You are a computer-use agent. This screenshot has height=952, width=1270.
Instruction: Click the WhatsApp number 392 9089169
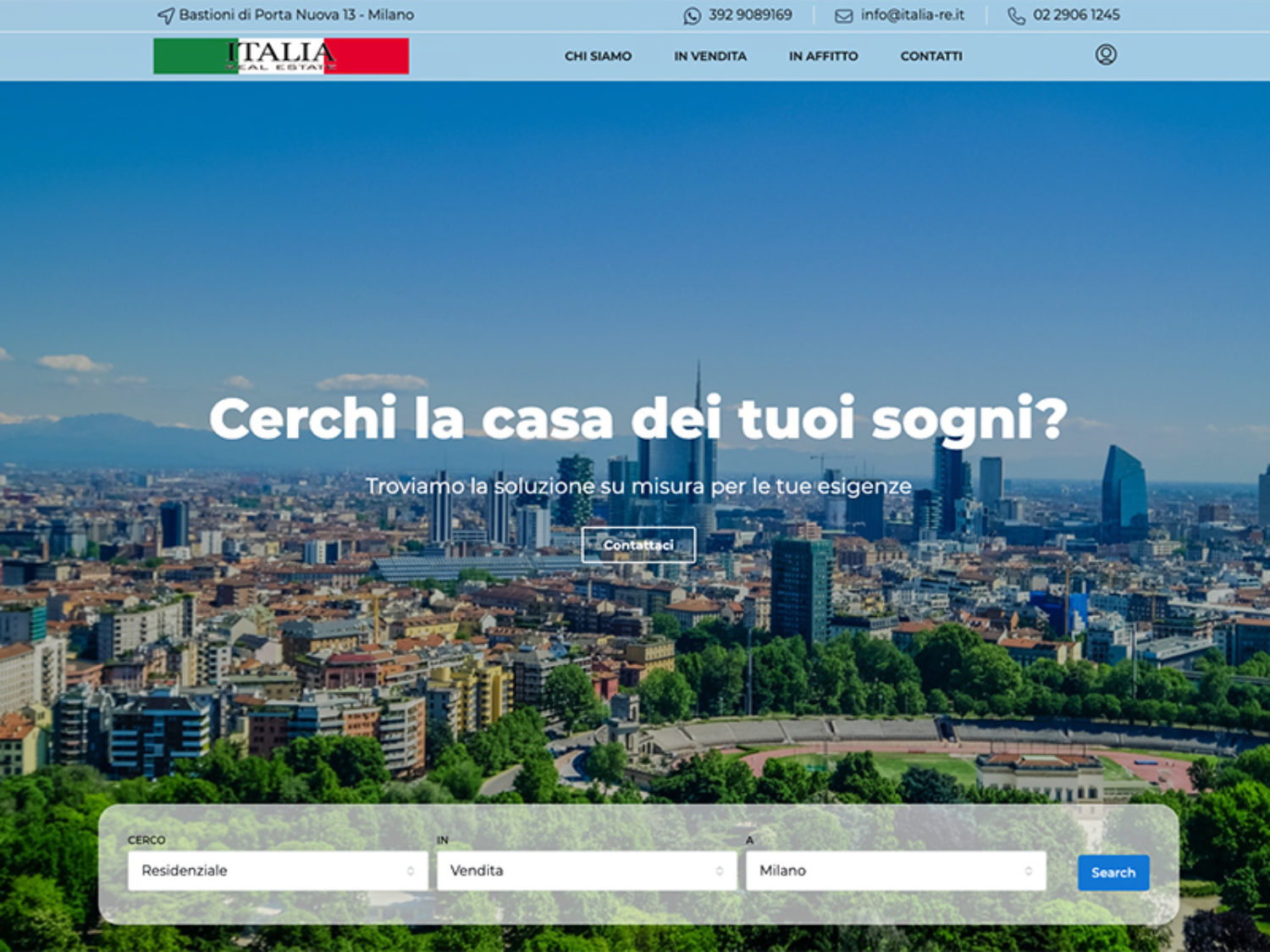[750, 15]
